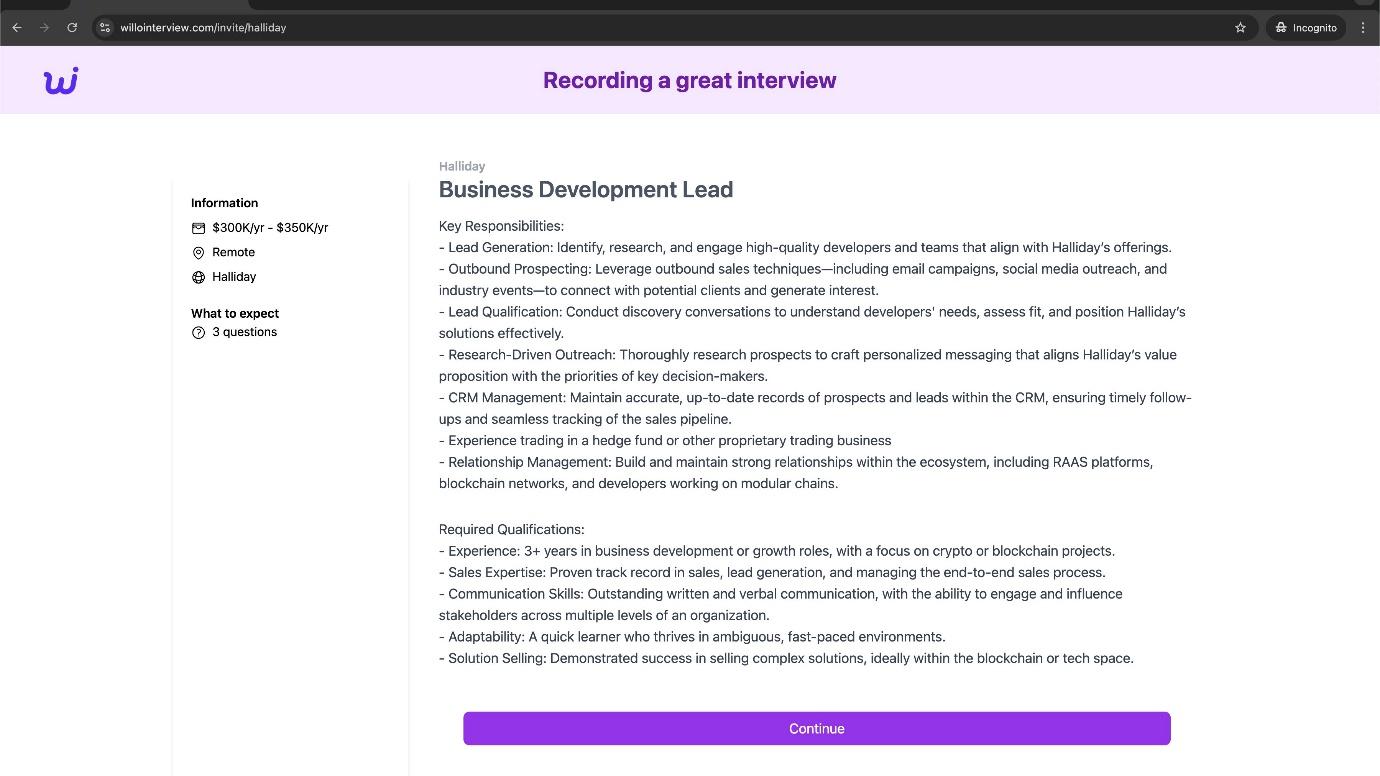Click the Remote location pin icon
1380x776 pixels.
(198, 253)
